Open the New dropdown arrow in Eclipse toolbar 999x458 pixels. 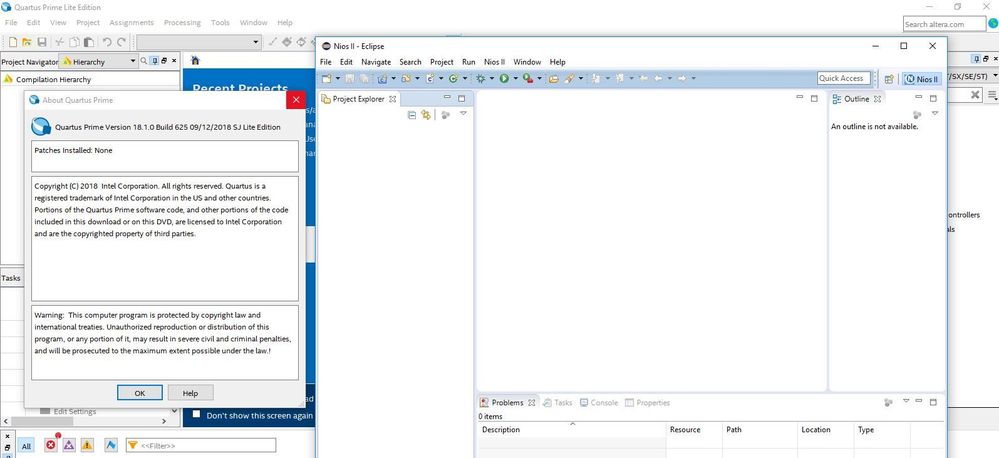pyautogui.click(x=337, y=78)
